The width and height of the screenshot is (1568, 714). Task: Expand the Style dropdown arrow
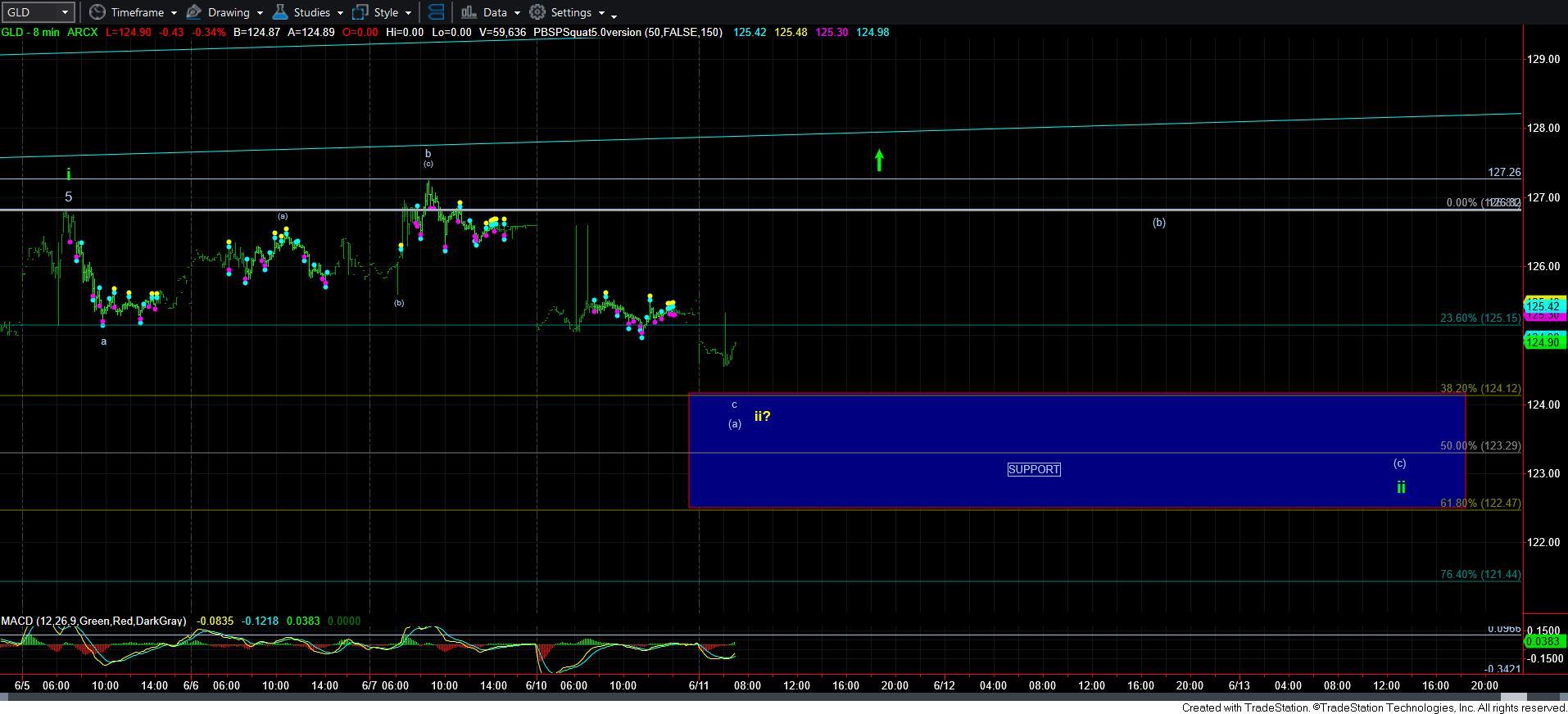408,13
